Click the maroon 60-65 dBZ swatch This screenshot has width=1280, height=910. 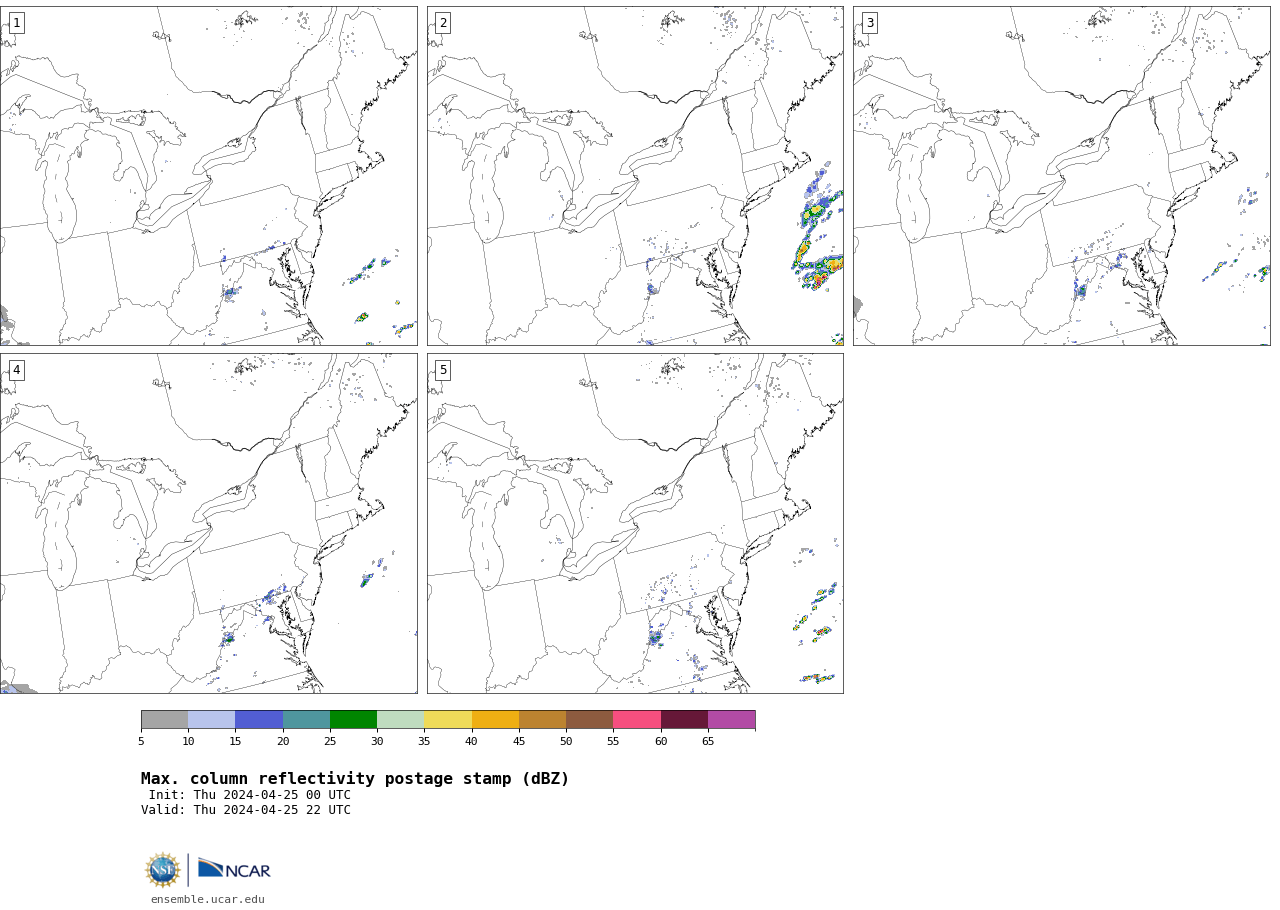coord(684,720)
